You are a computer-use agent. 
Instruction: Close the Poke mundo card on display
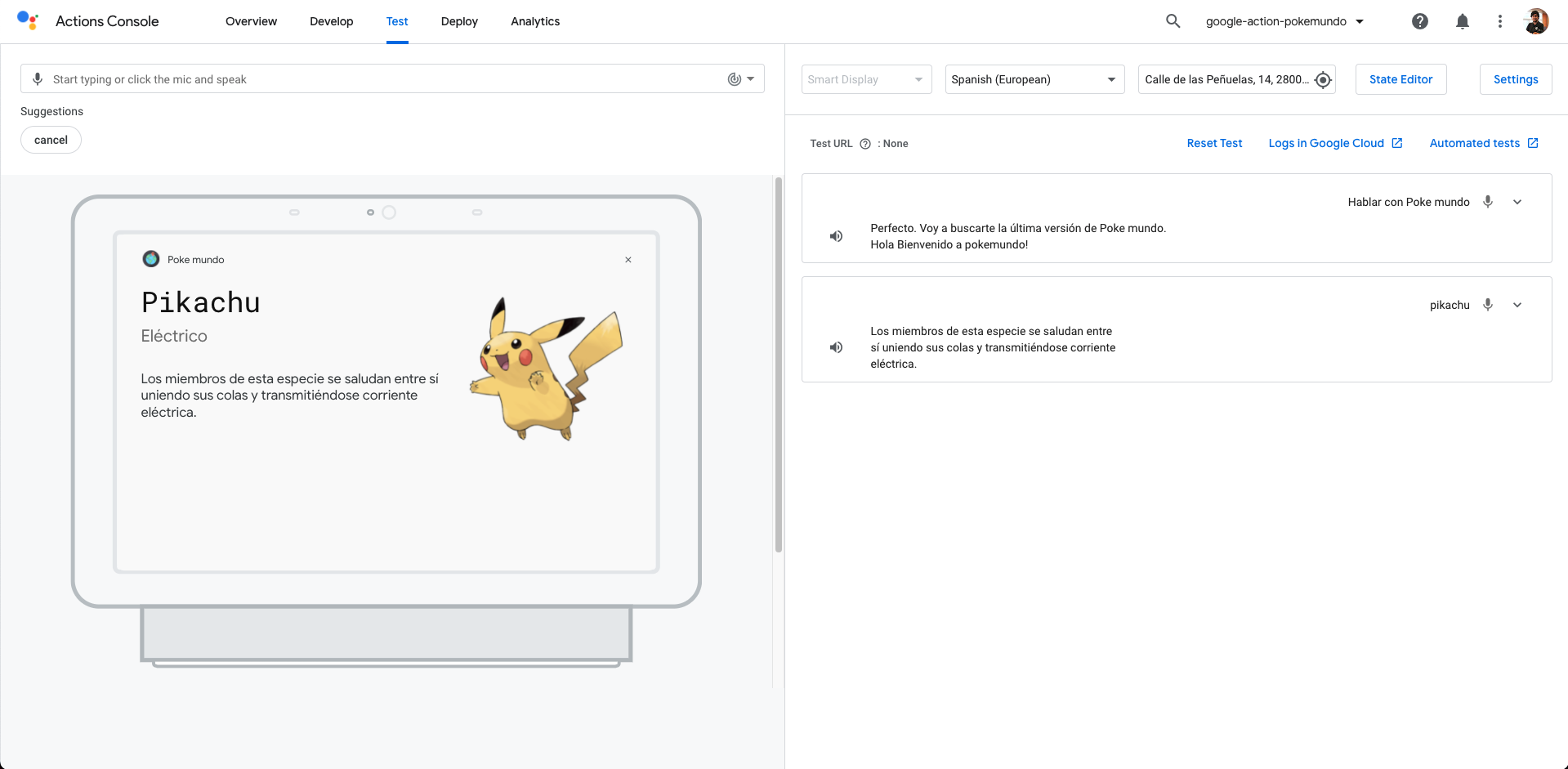coord(628,260)
